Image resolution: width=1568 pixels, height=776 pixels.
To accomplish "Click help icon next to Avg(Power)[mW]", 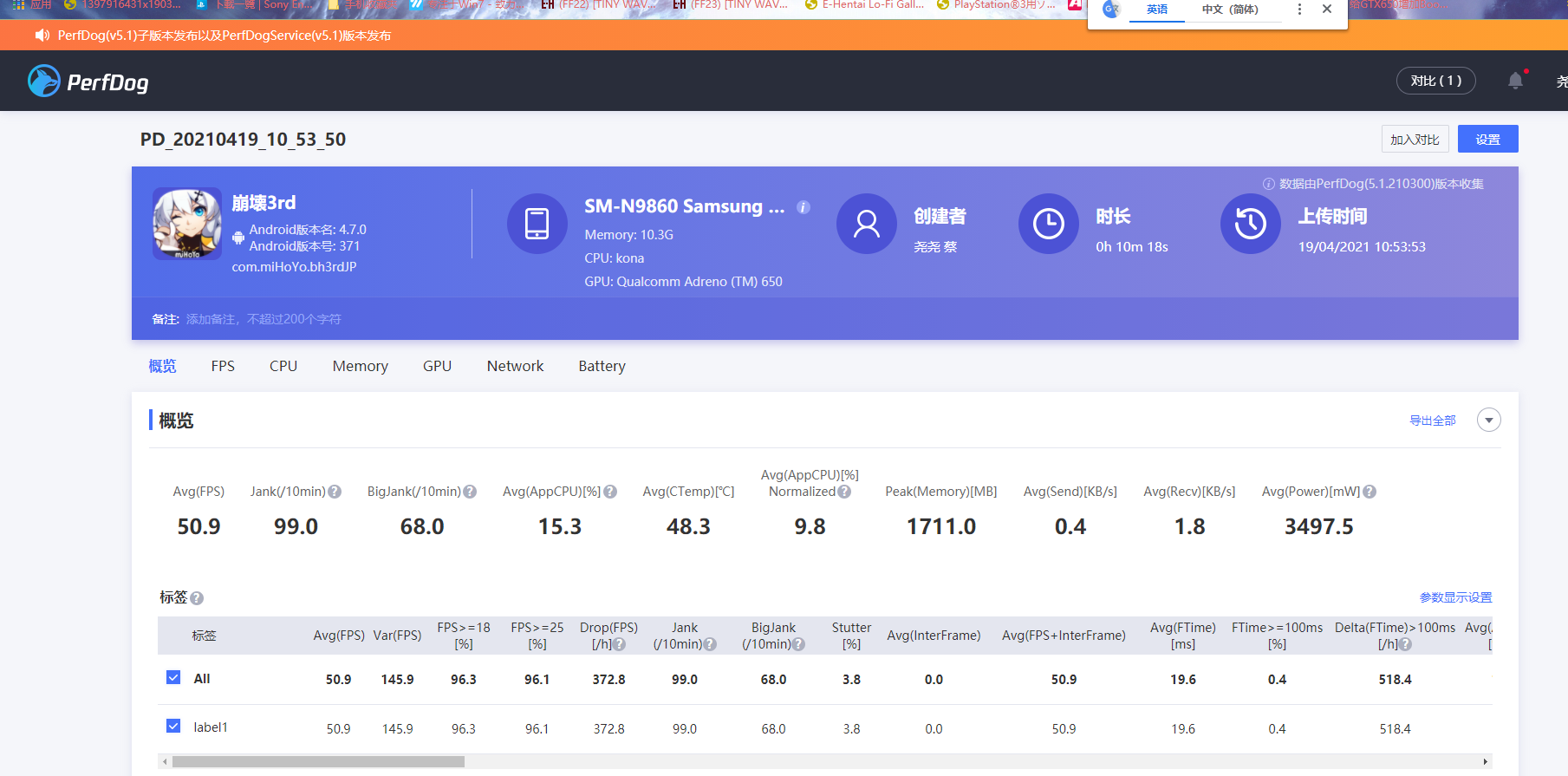I will [x=1370, y=492].
